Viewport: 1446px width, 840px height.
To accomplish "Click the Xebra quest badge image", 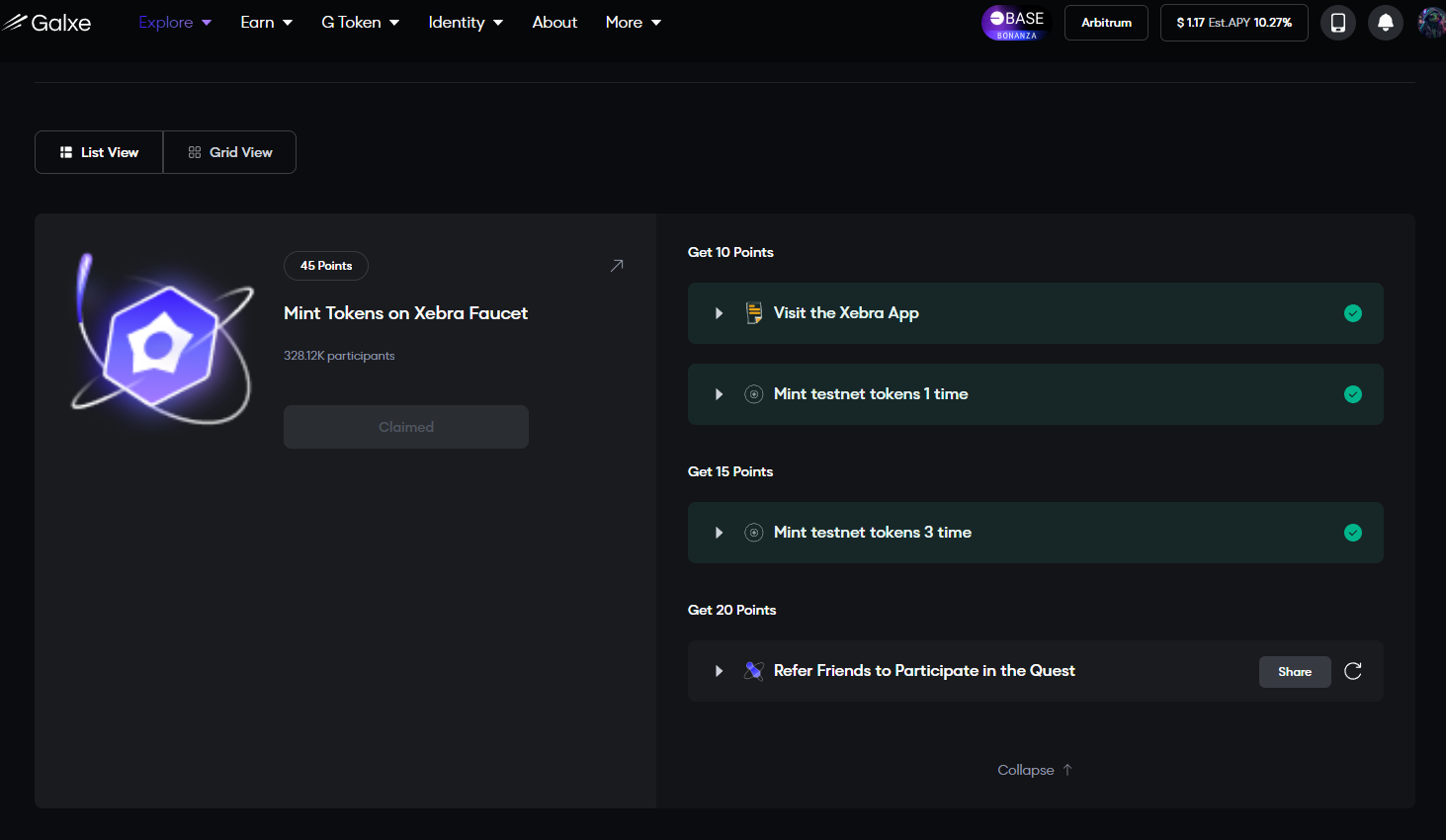I will click(x=162, y=339).
